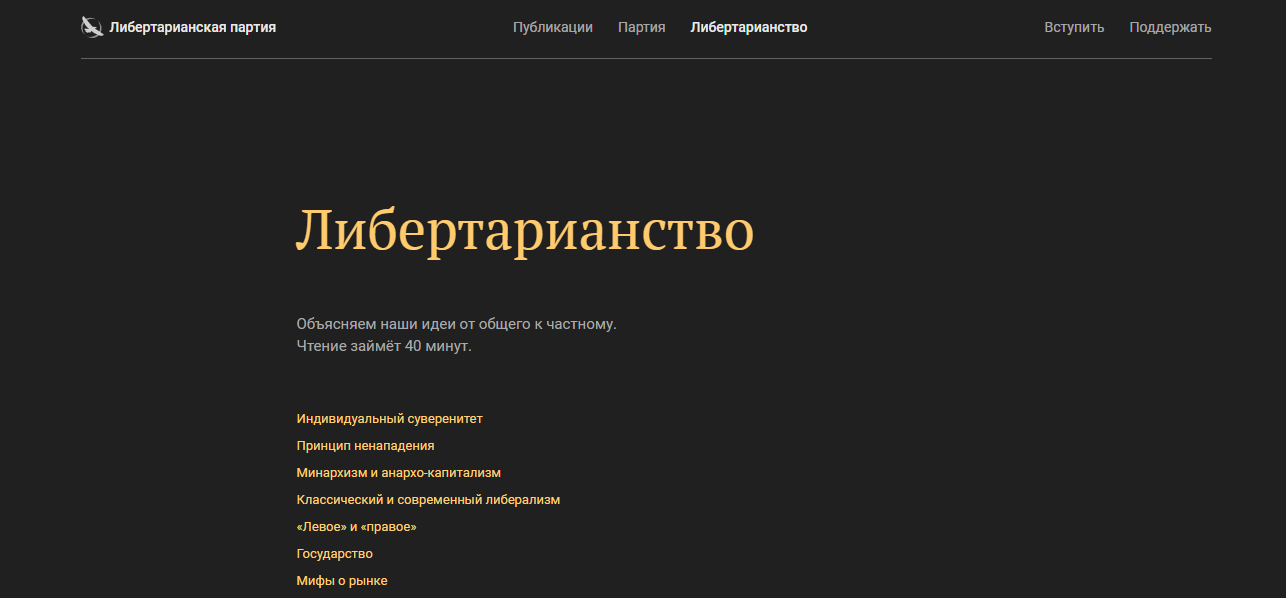Navigate to «Классический и современный либерализм»
The width and height of the screenshot is (1286, 598).
(428, 500)
